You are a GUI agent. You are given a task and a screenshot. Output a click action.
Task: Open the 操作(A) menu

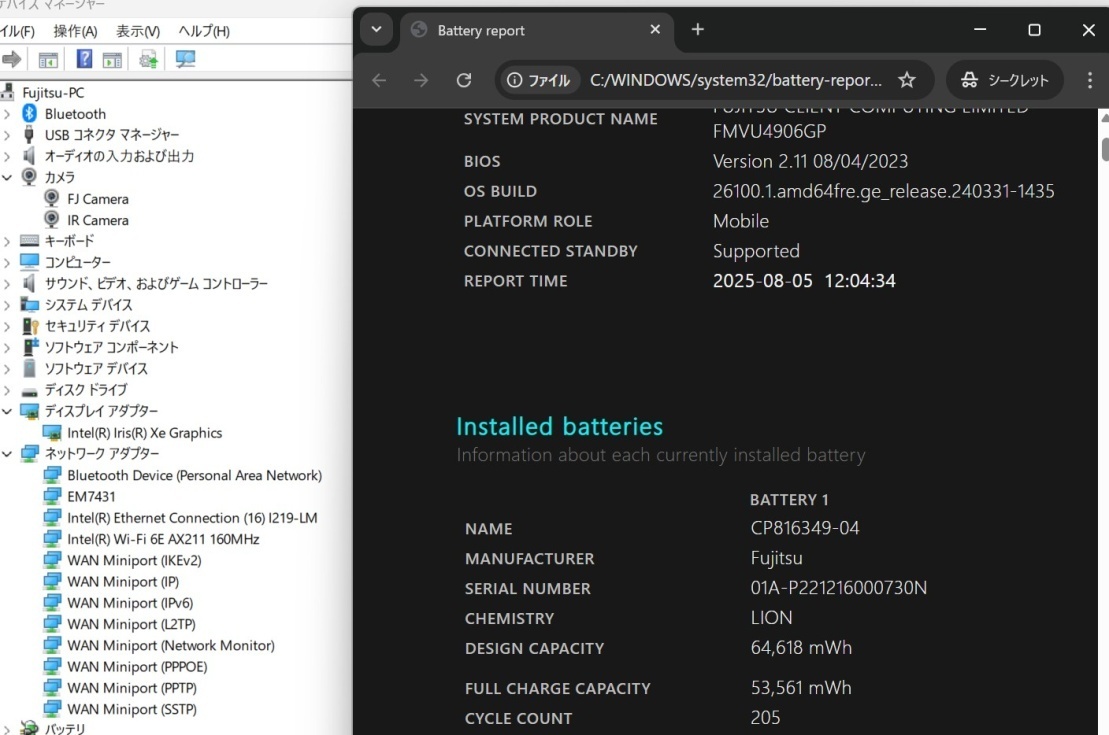75,31
